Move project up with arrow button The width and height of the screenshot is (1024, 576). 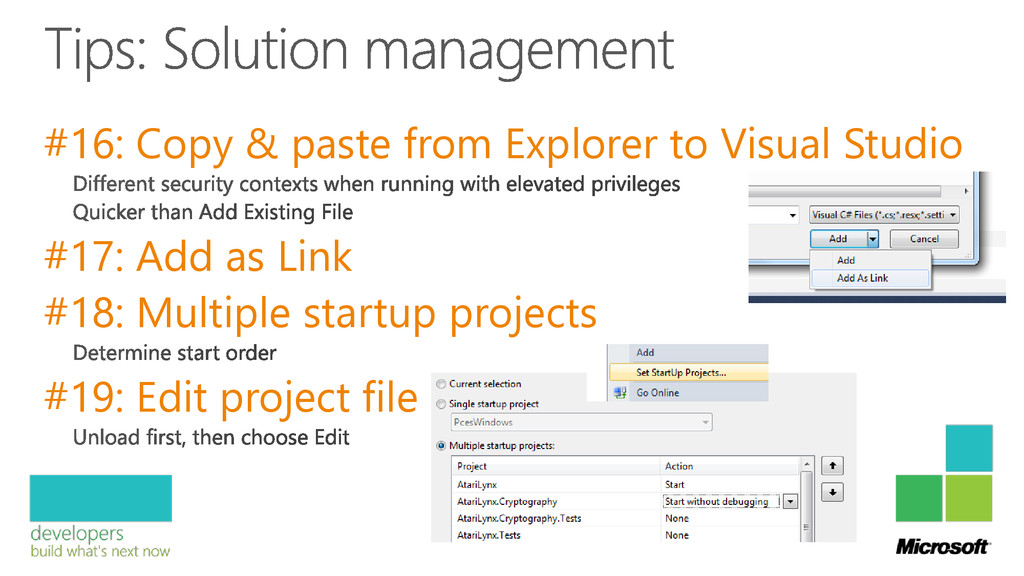click(833, 466)
